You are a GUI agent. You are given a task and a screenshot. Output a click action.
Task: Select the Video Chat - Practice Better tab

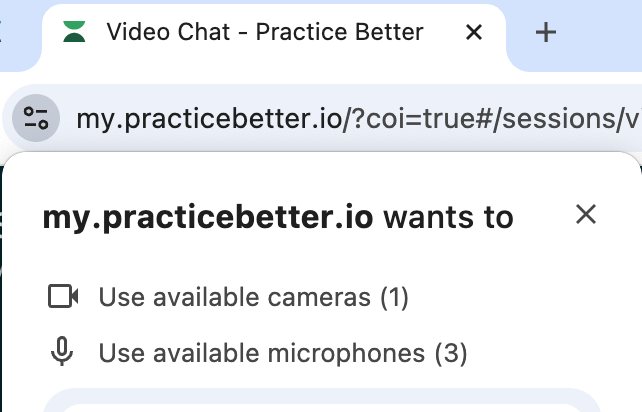265,32
